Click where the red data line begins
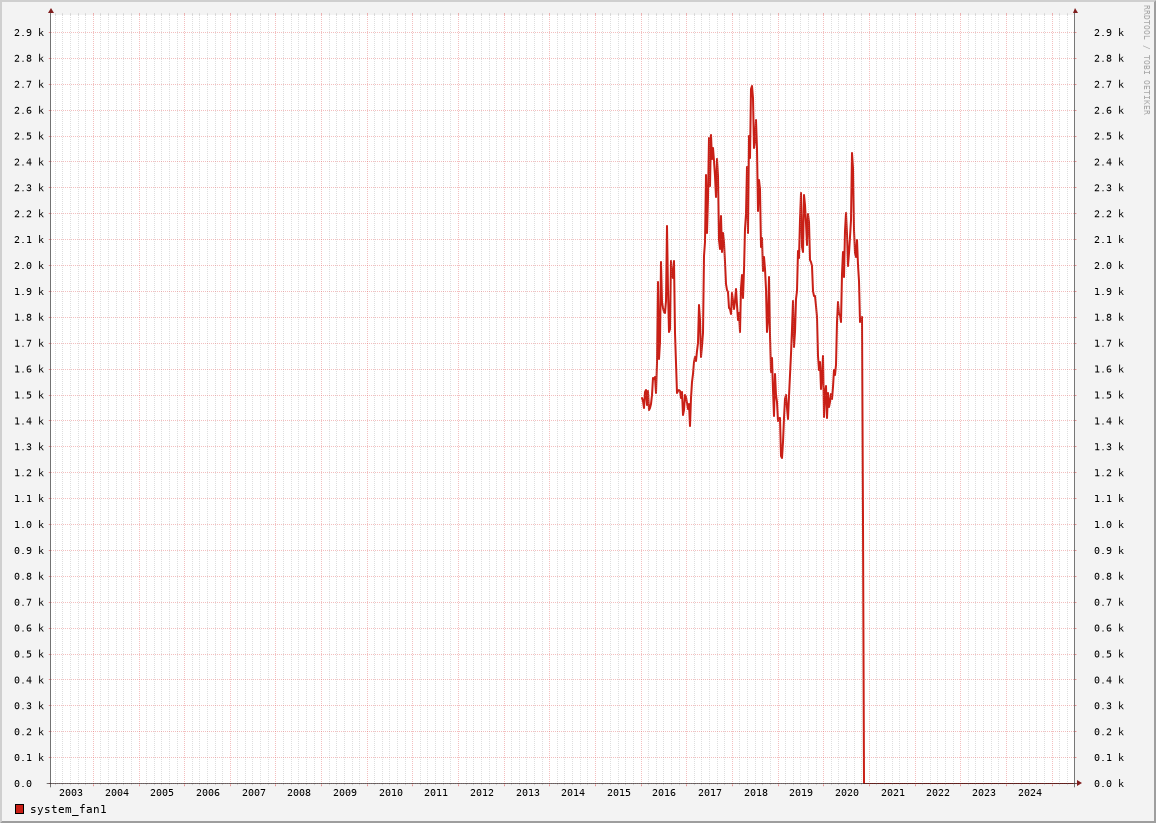This screenshot has height=823, width=1156. tap(642, 398)
